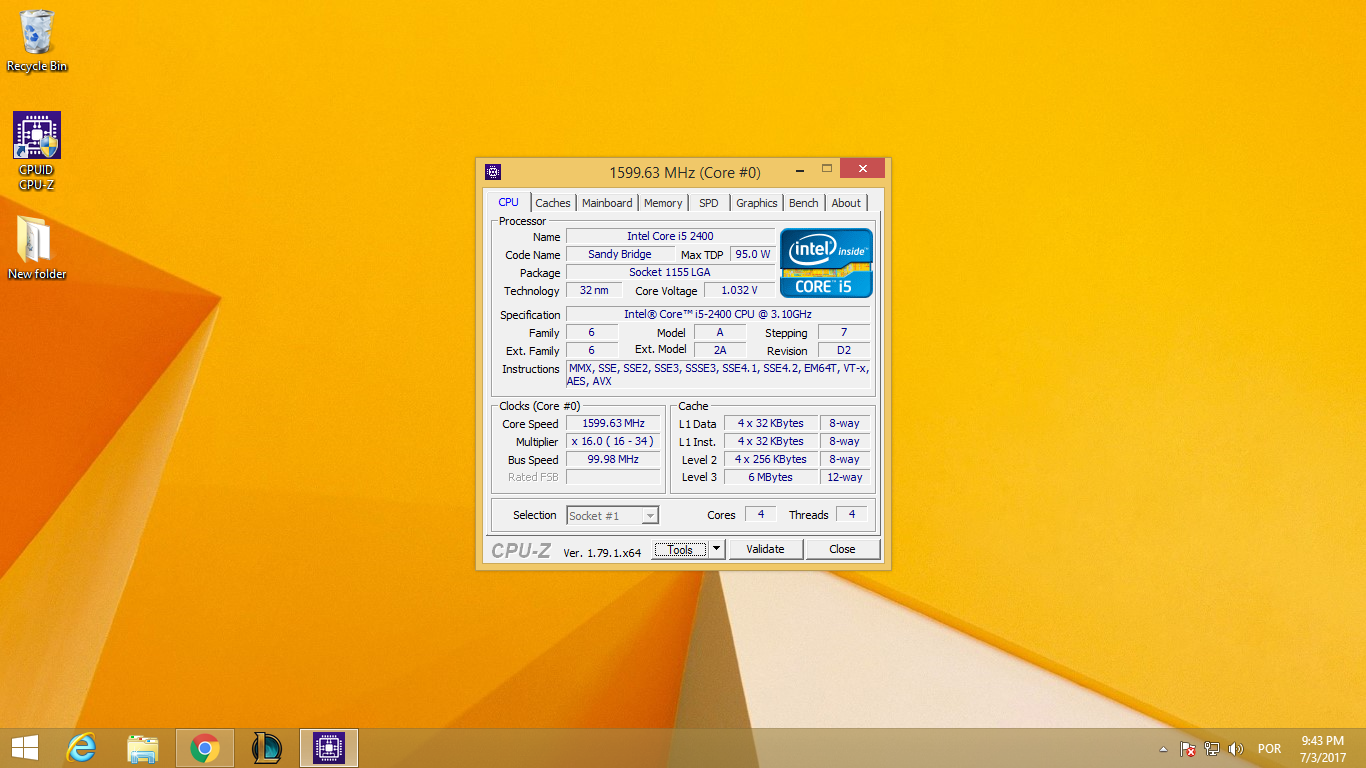Viewport: 1366px width, 768px height.
Task: Open the network status tray icon
Action: tap(1212, 749)
